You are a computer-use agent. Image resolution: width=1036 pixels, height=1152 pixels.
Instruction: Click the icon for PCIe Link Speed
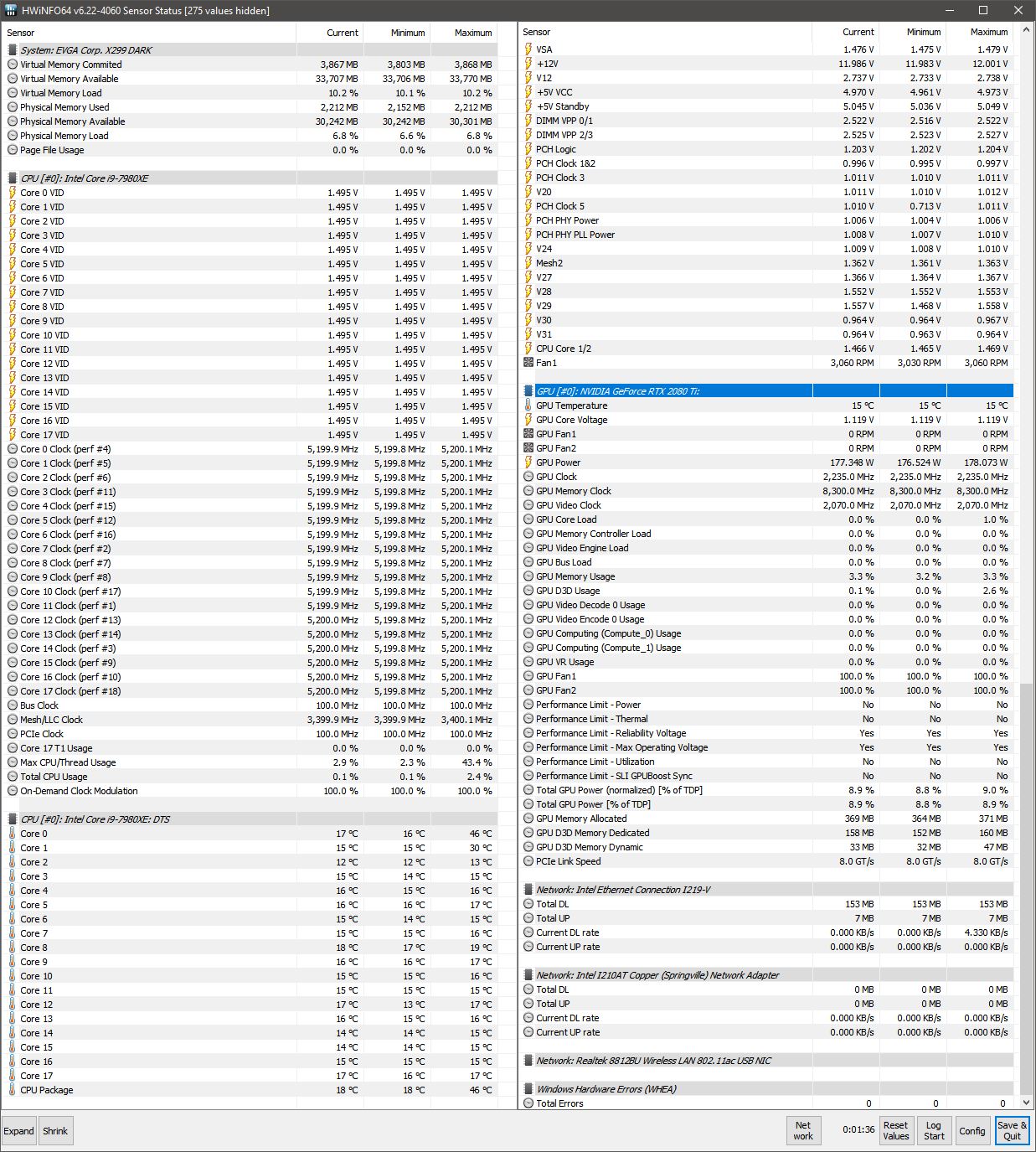pyautogui.click(x=528, y=861)
